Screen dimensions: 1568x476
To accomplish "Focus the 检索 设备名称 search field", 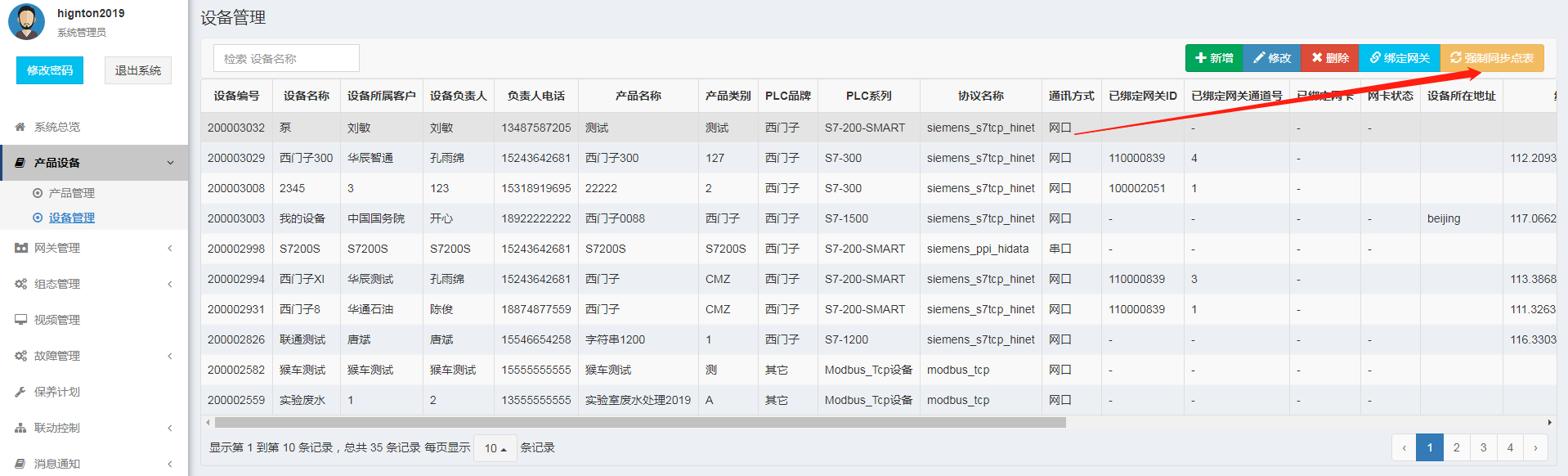I will [x=286, y=58].
